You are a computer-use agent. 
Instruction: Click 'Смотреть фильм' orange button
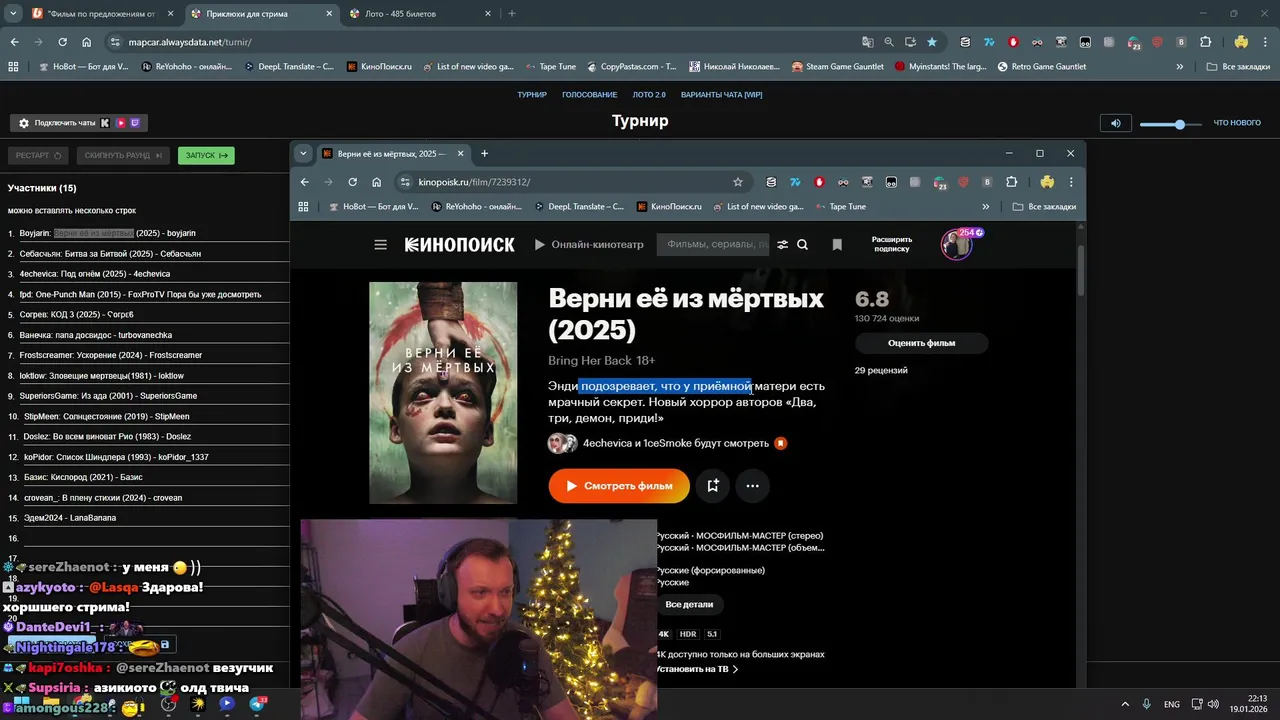pos(618,486)
